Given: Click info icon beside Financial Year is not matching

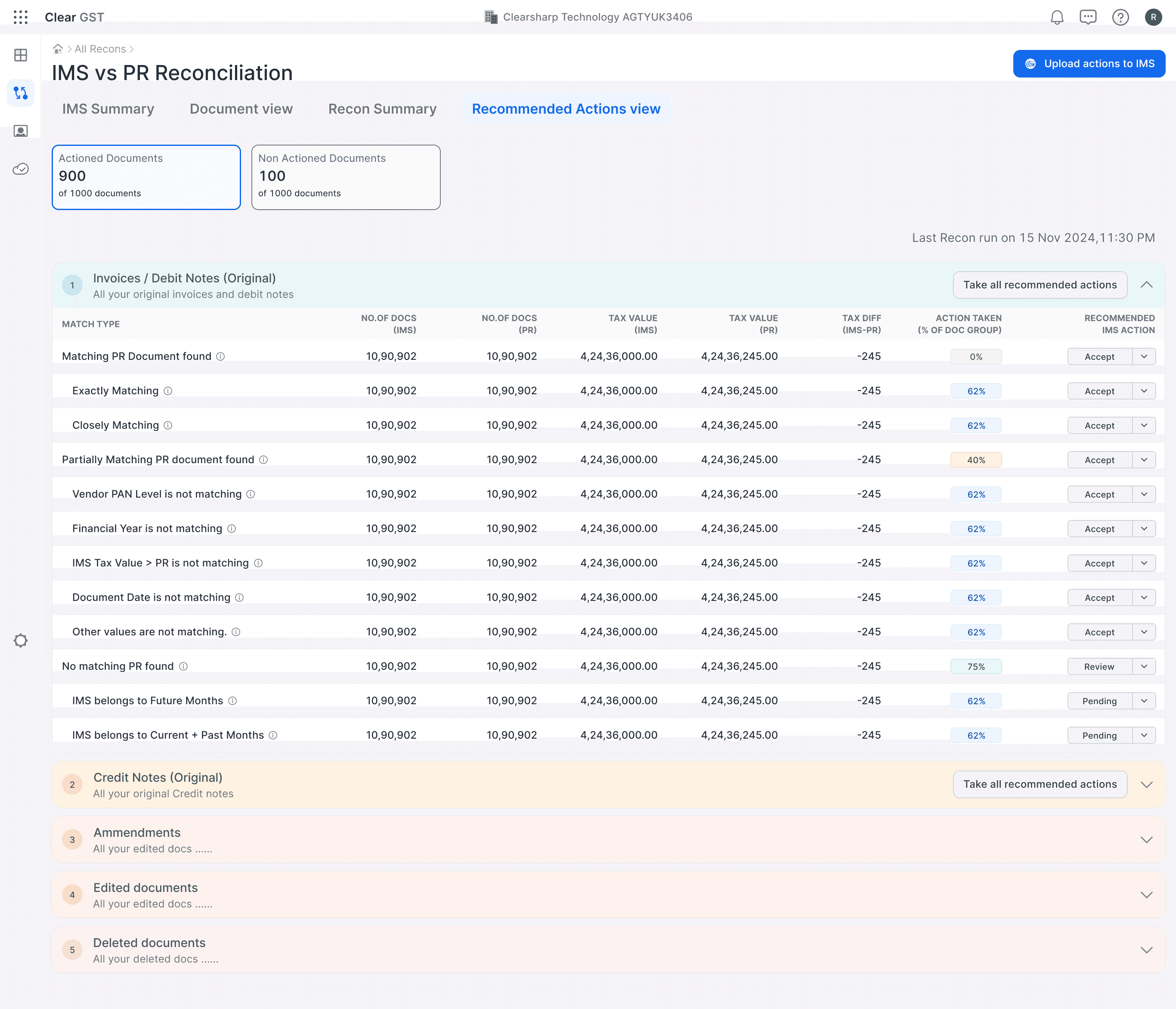Looking at the screenshot, I should [x=232, y=529].
